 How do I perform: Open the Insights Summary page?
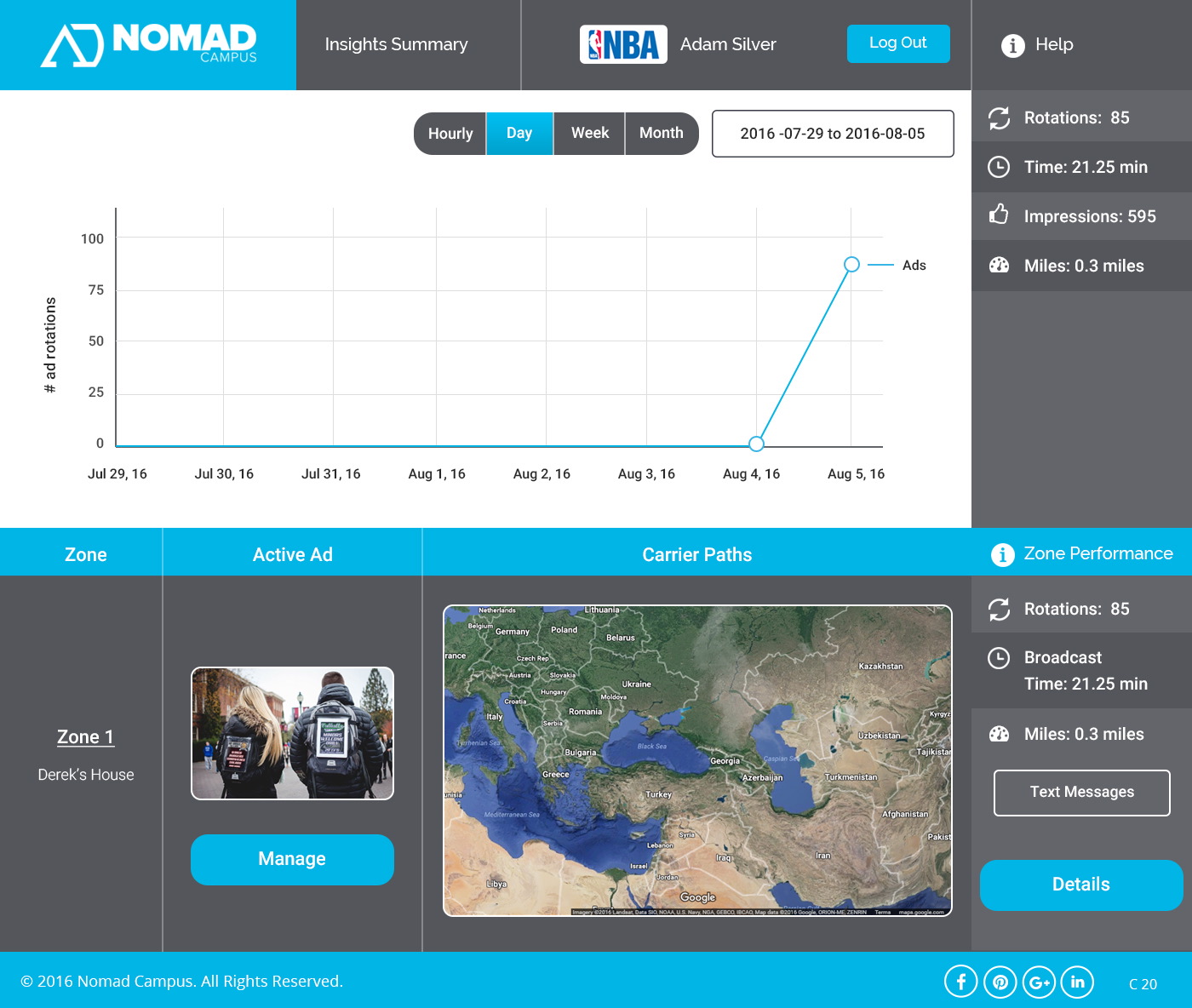pyautogui.click(x=396, y=44)
